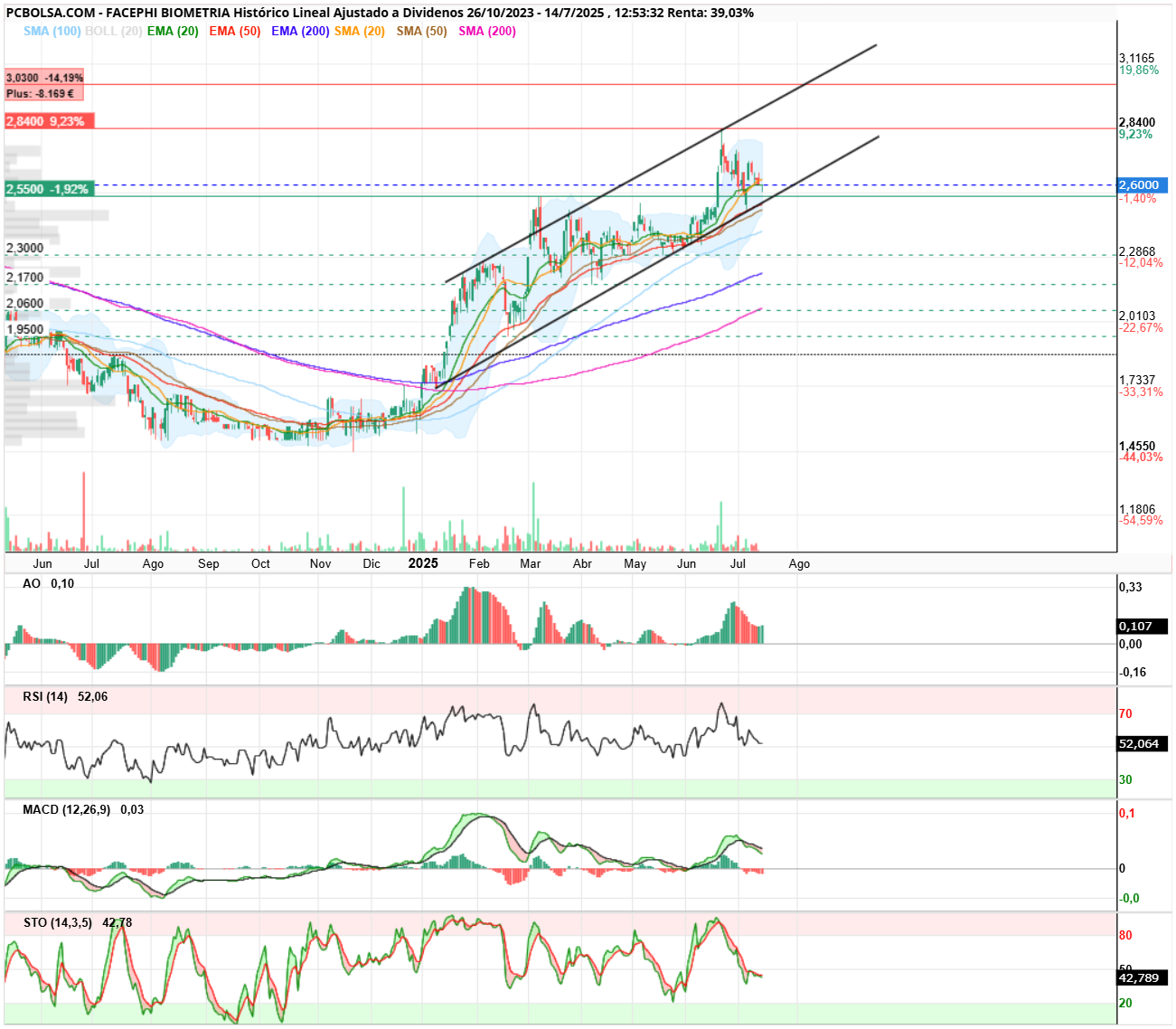1176x1029 pixels.
Task: Click the MACD scale value -0,0
Action: [x=1130, y=898]
